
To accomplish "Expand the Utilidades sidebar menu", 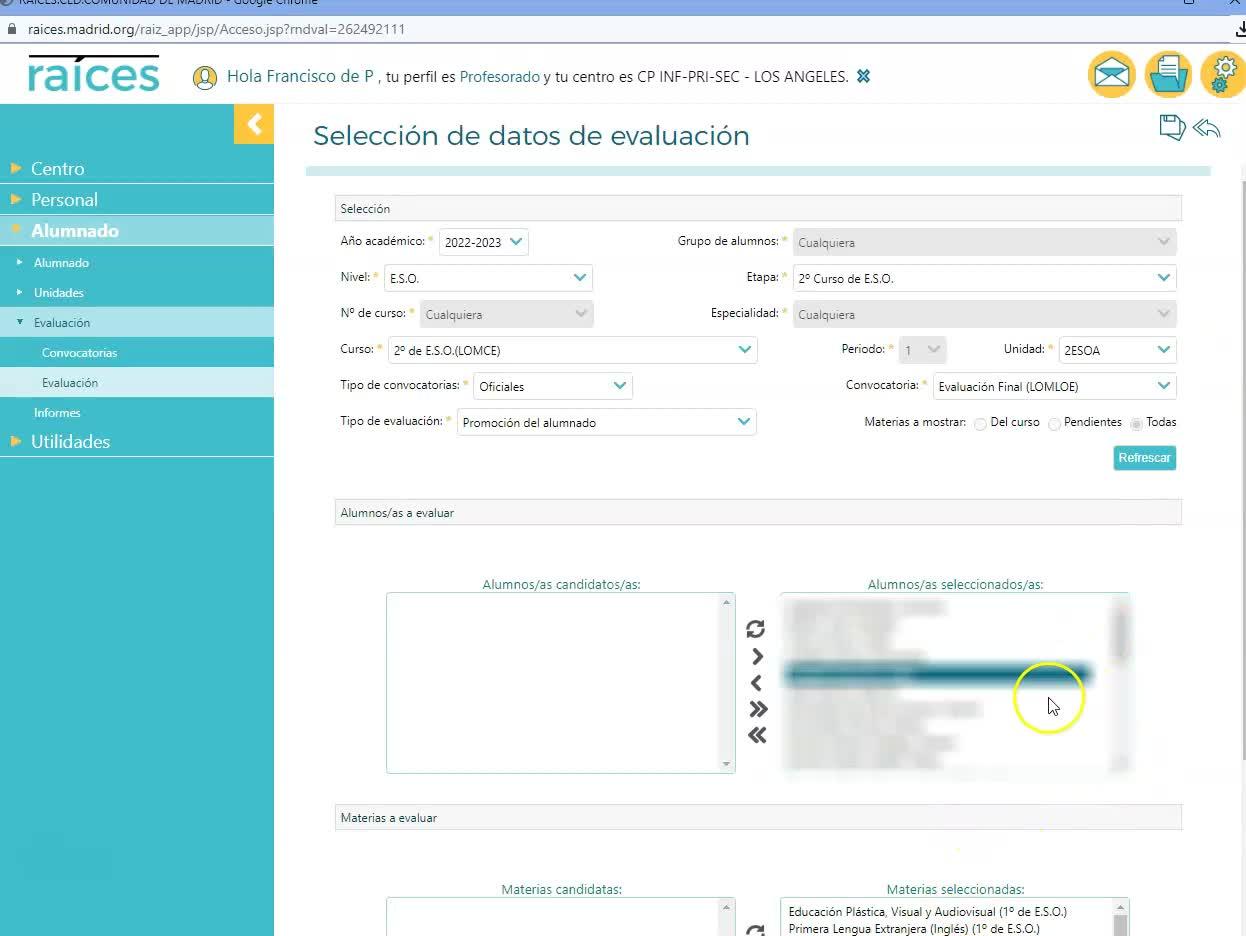I will pyautogui.click(x=70, y=441).
